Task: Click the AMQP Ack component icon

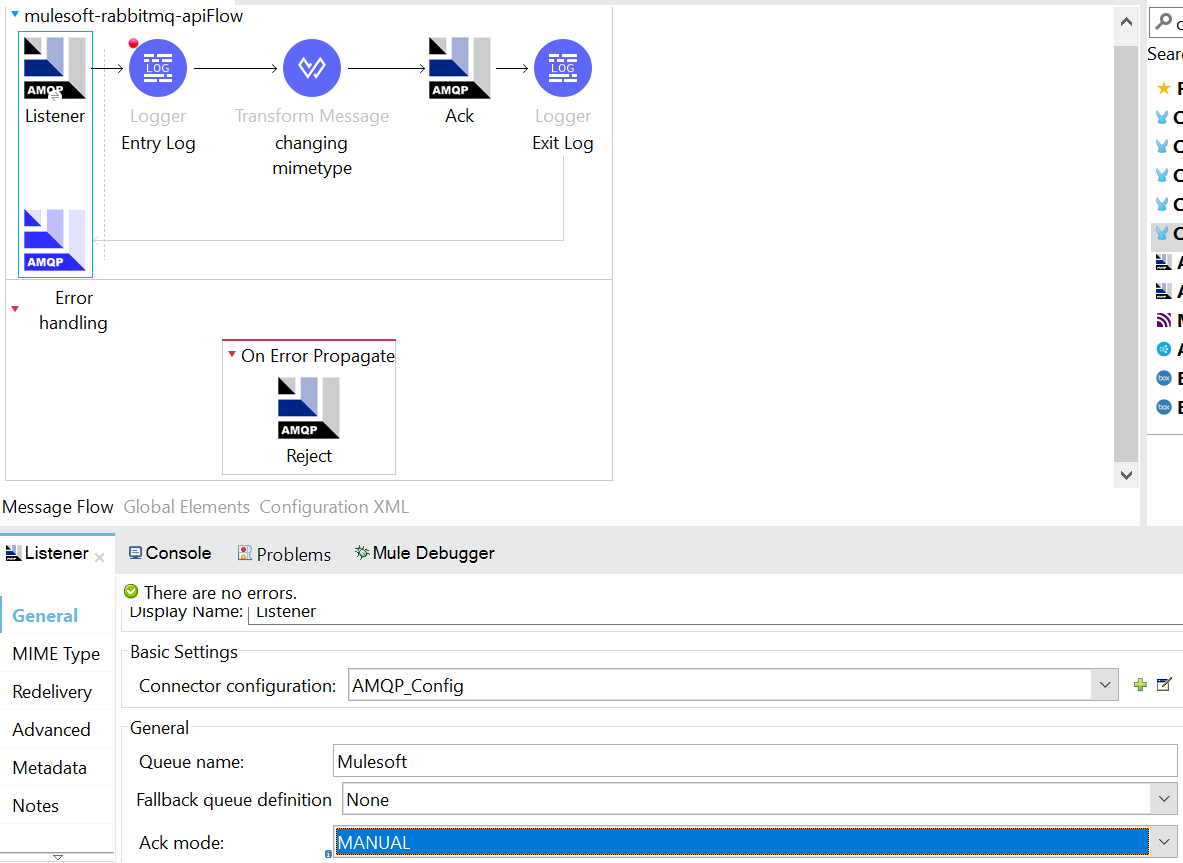Action: click(459, 68)
